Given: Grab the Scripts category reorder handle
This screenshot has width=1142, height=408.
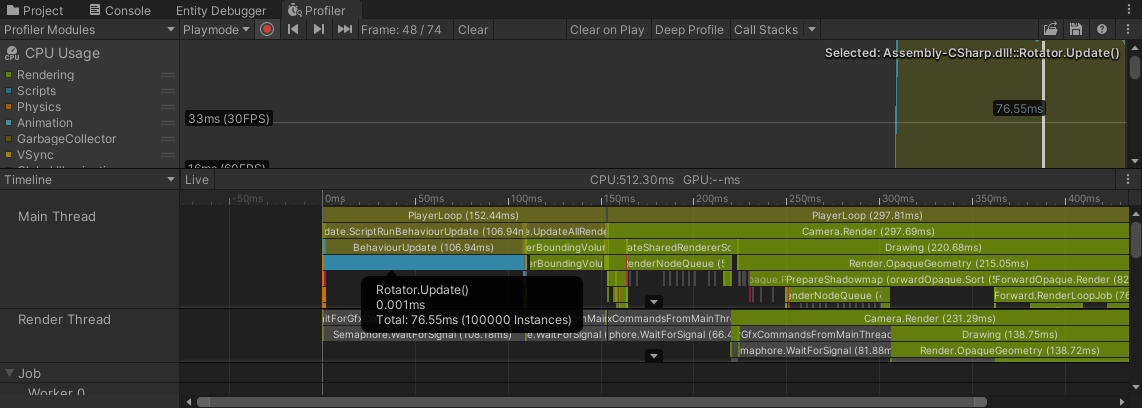Looking at the screenshot, I should pos(168,91).
